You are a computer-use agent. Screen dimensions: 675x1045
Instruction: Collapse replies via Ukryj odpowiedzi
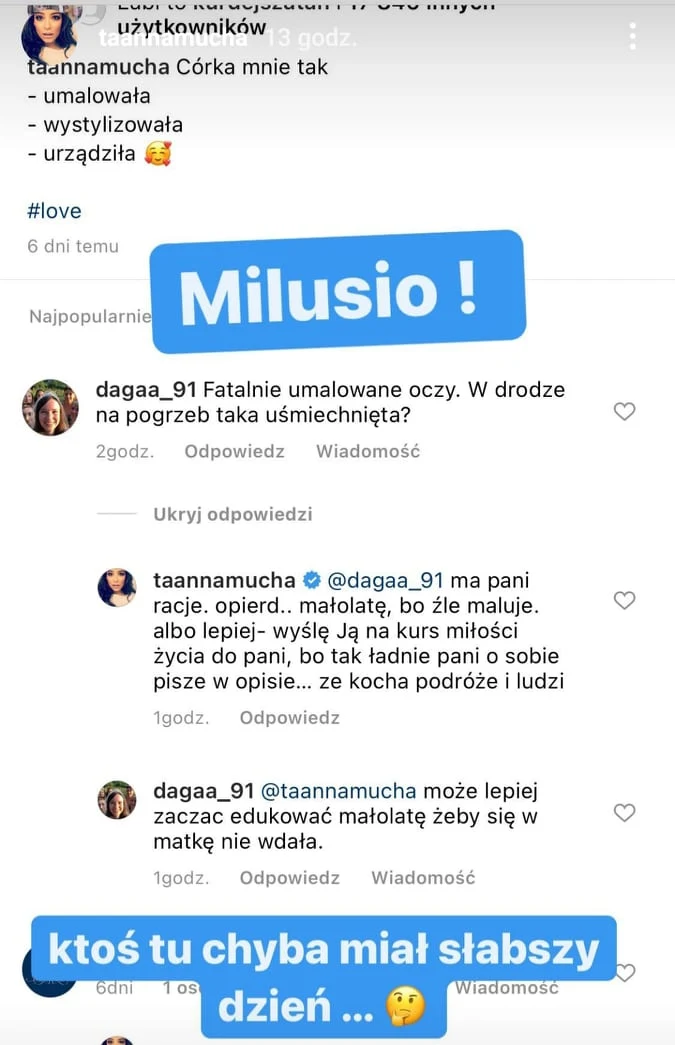pos(232,514)
